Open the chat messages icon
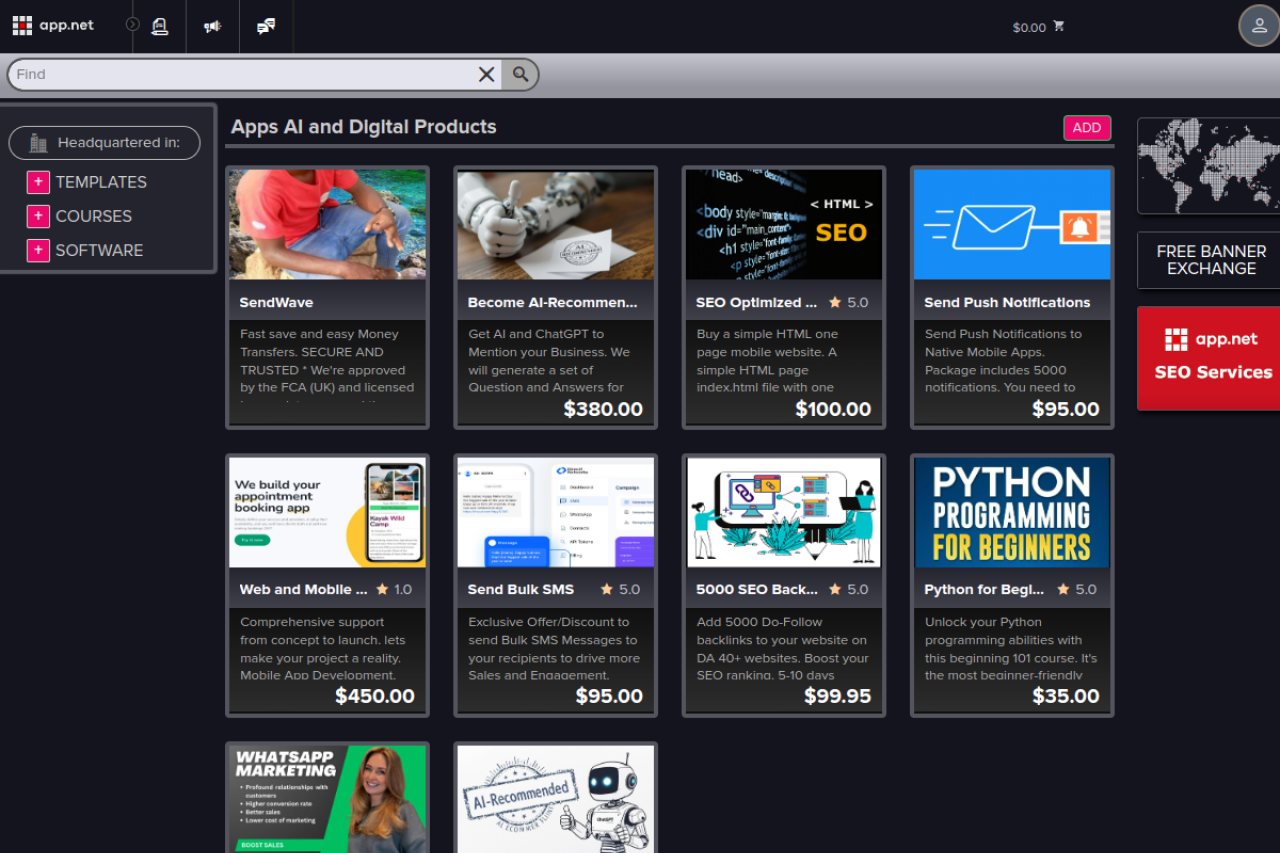Viewport: 1280px width, 853px height. (266, 27)
